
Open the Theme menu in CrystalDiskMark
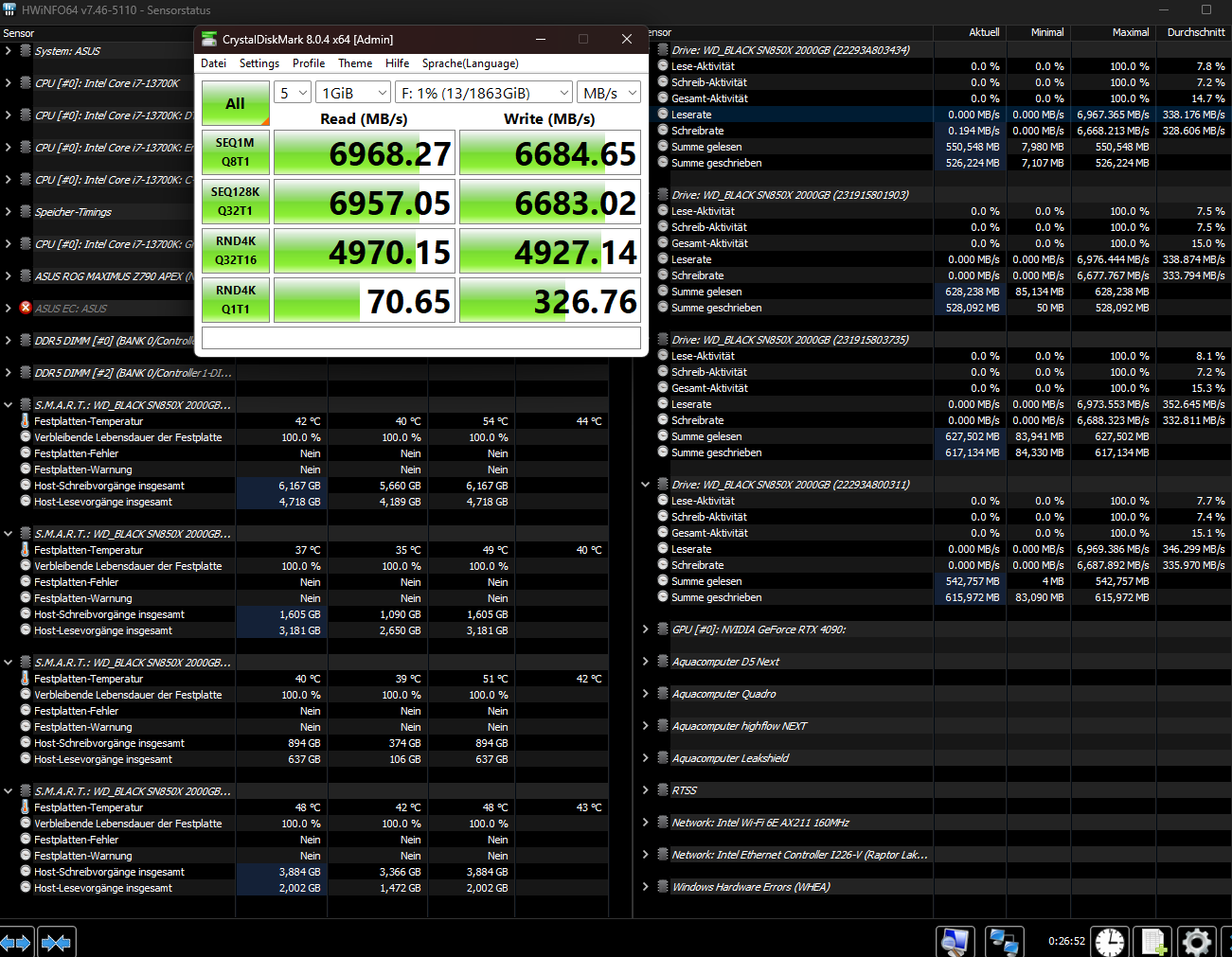355,63
